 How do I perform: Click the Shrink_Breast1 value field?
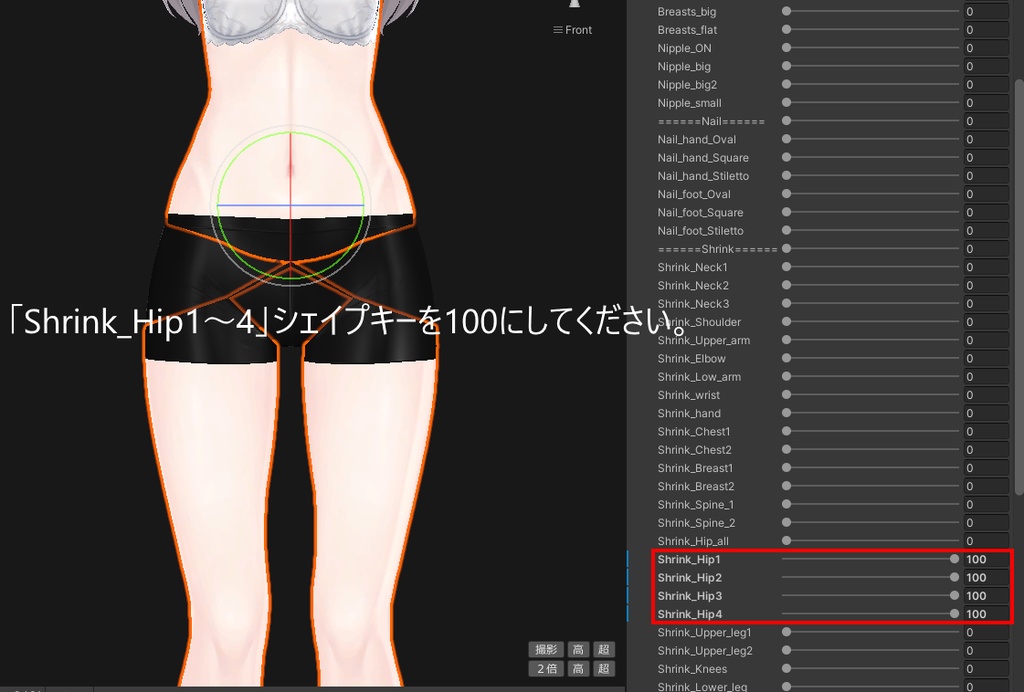point(986,469)
